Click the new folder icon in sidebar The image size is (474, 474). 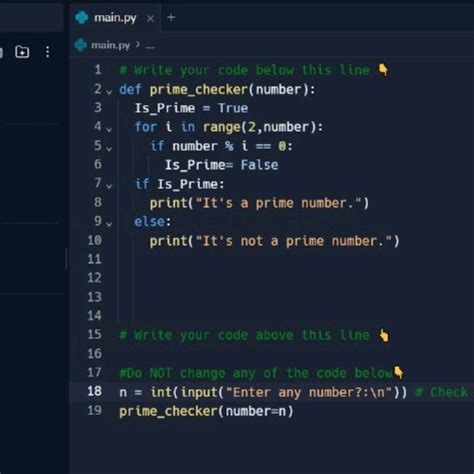click(x=22, y=52)
